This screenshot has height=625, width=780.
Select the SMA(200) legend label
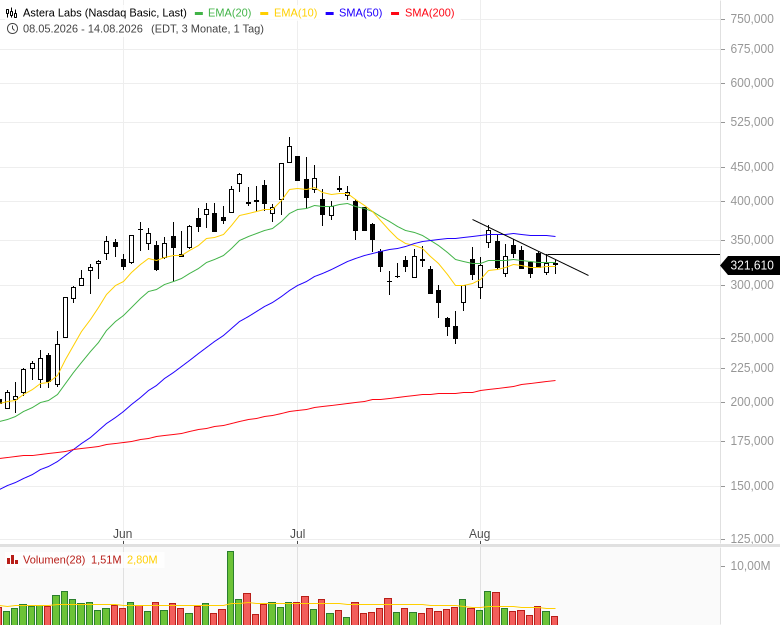[x=430, y=13]
